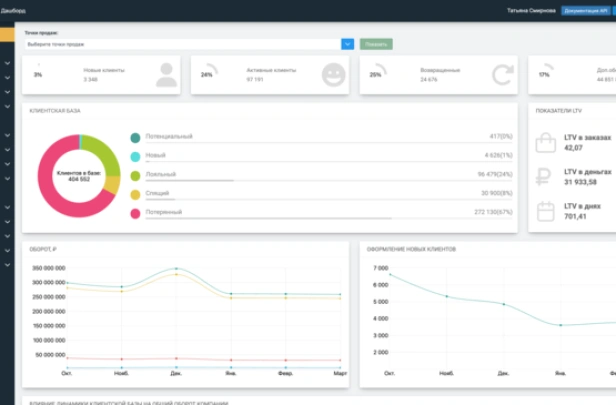Click the person icon in New clients card
Image resolution: width=616 pixels, height=405 pixels.
(x=166, y=75)
